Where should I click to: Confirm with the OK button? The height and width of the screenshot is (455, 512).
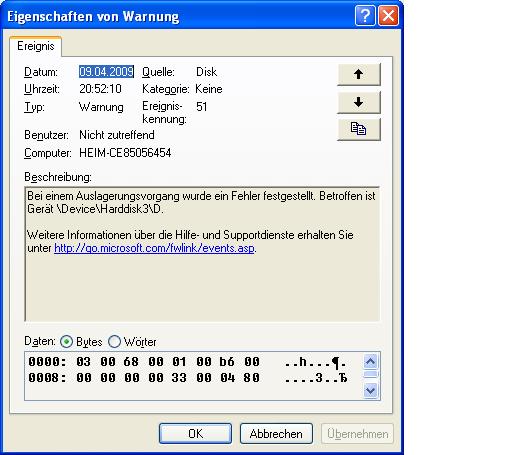click(195, 434)
